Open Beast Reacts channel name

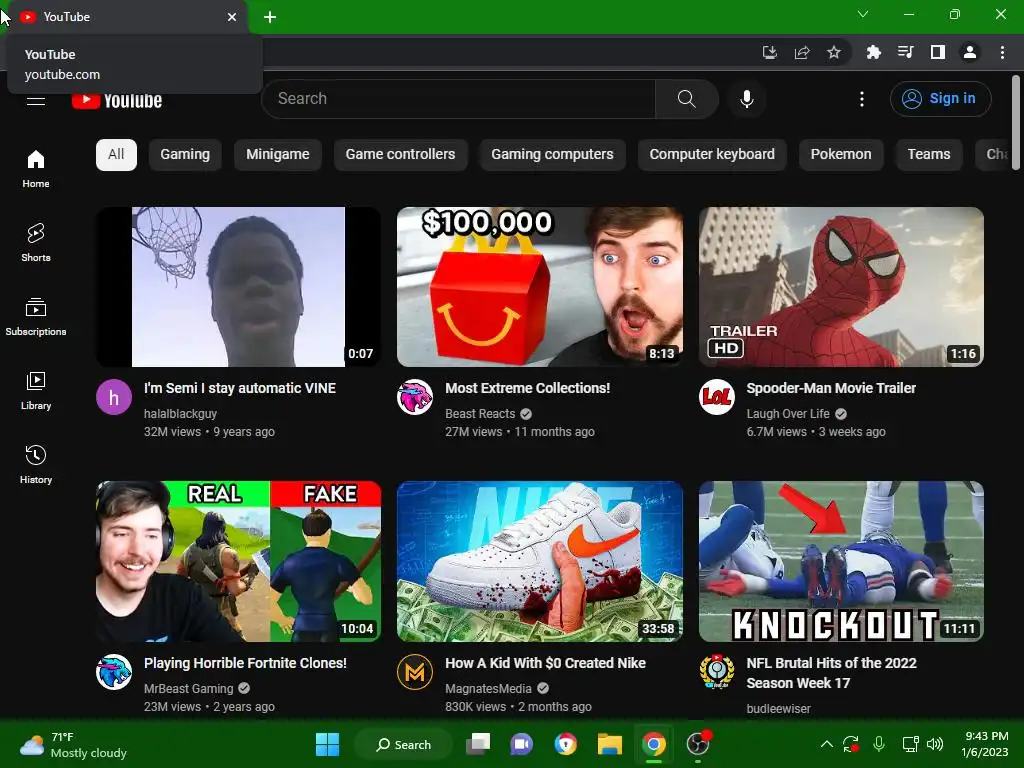[480, 413]
